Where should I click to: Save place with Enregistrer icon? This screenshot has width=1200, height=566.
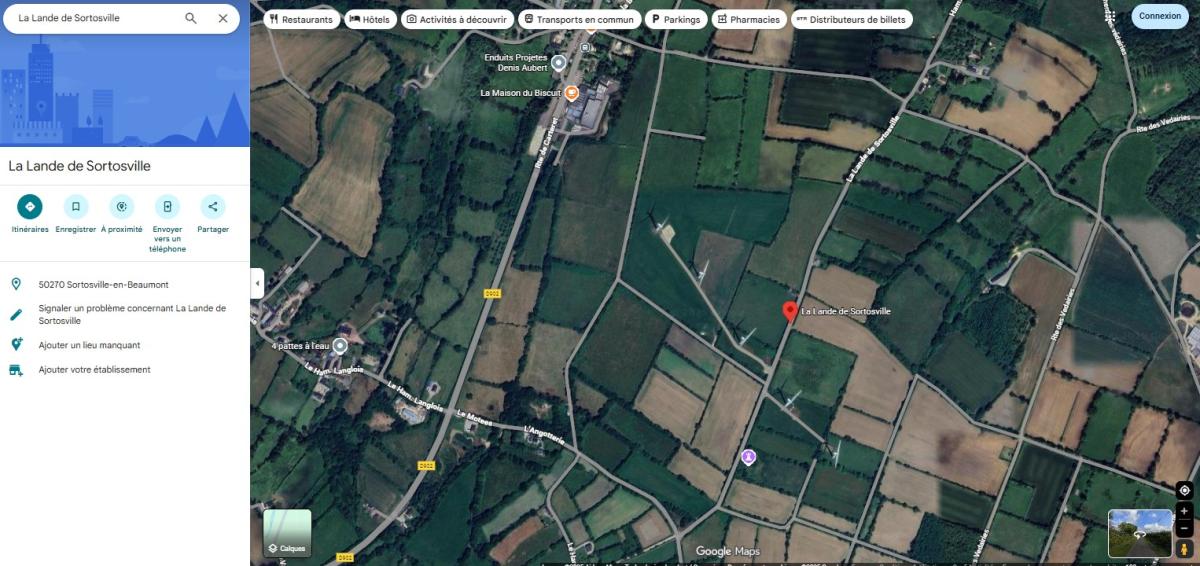pos(76,207)
